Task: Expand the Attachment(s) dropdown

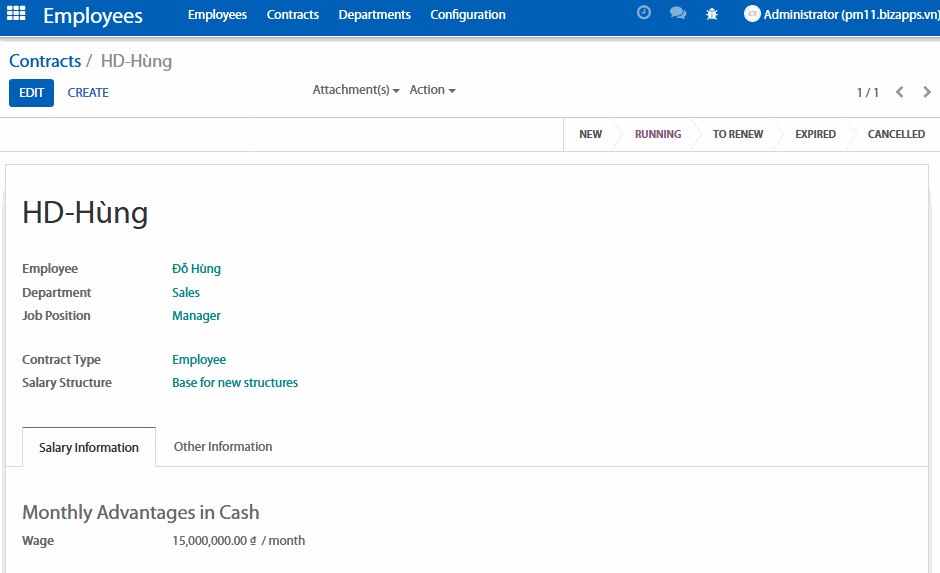Action: tap(356, 90)
